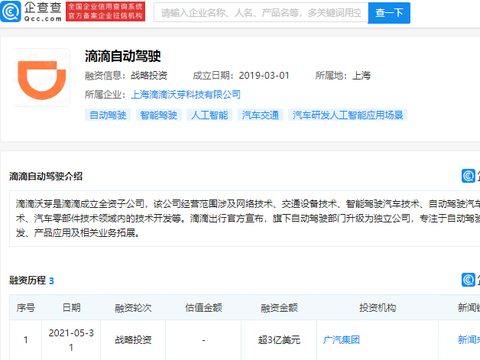The width and height of the screenshot is (480, 360).
Task: Click Qcc icon beside the introduction heading
Action: tap(468, 176)
